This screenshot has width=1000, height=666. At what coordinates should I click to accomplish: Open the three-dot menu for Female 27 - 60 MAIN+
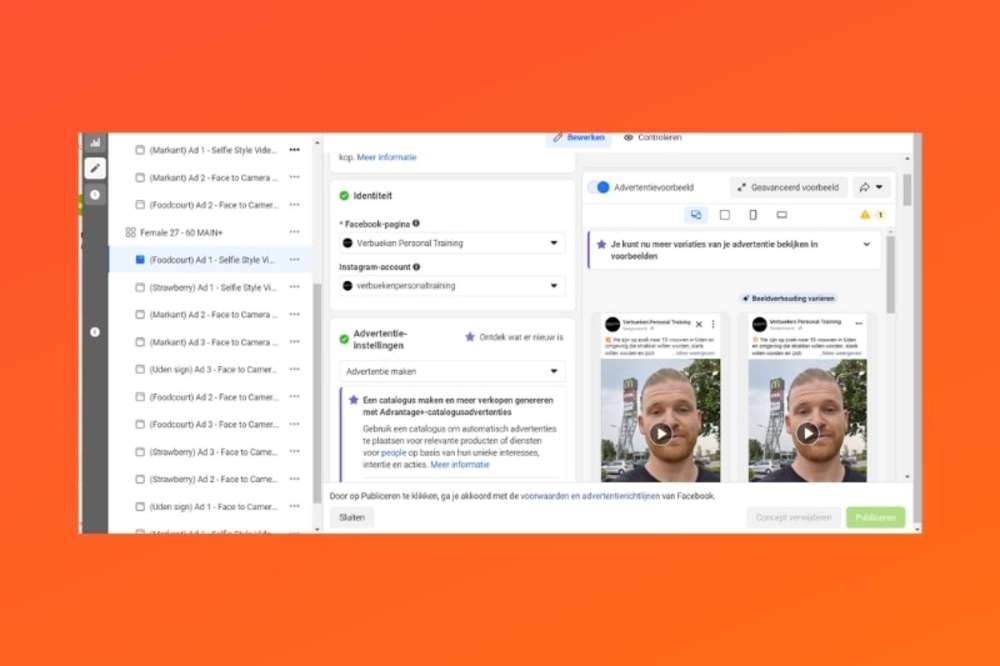[294, 232]
